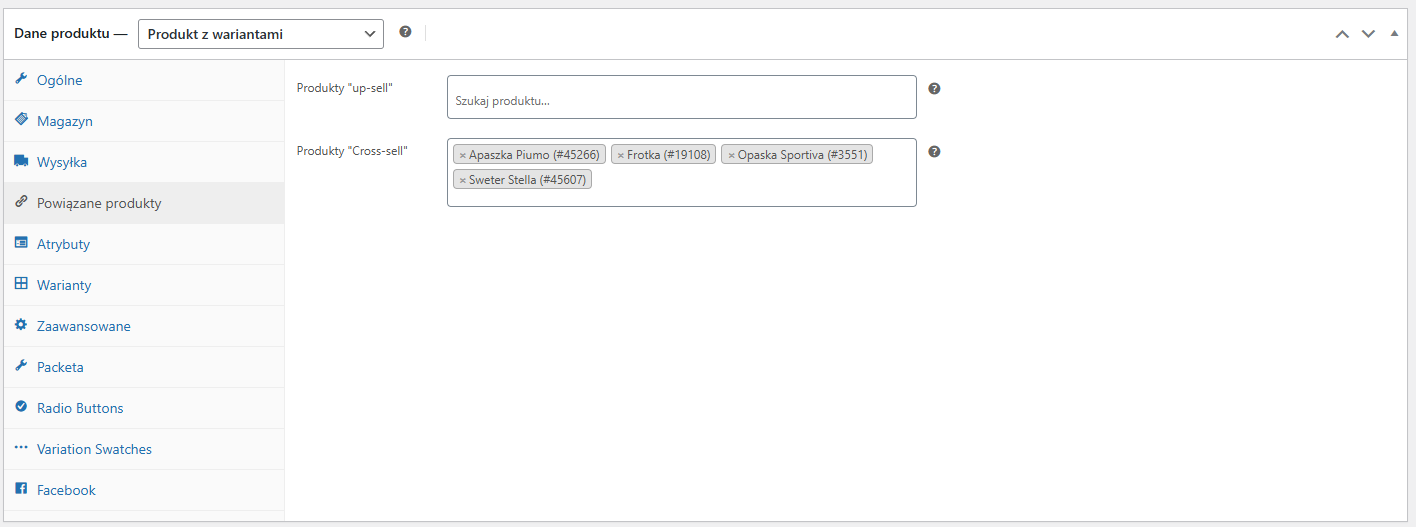Open the Radio Buttons tab

(80, 408)
